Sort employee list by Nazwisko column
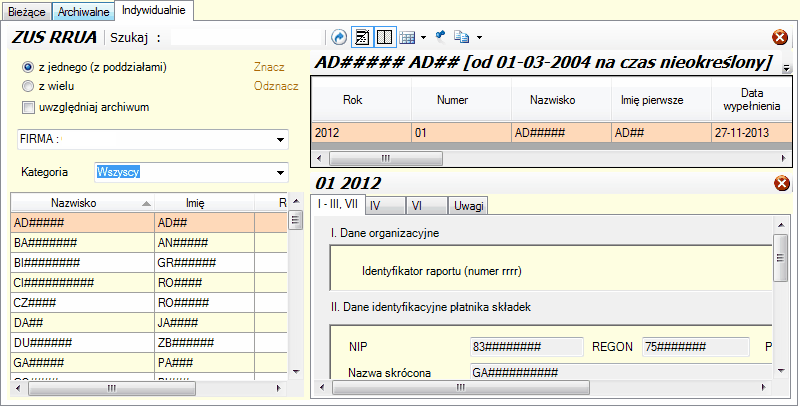This screenshot has height=407, width=800. pos(83,203)
